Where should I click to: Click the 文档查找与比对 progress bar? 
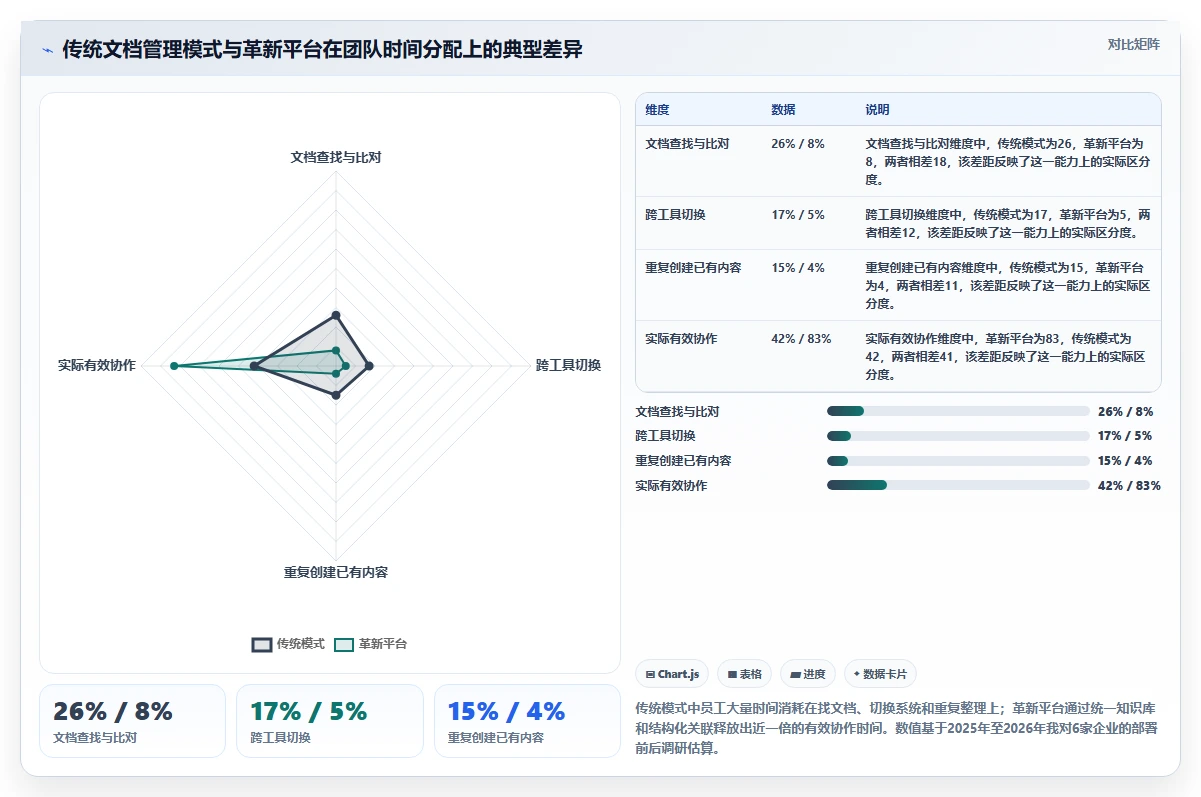click(958, 411)
